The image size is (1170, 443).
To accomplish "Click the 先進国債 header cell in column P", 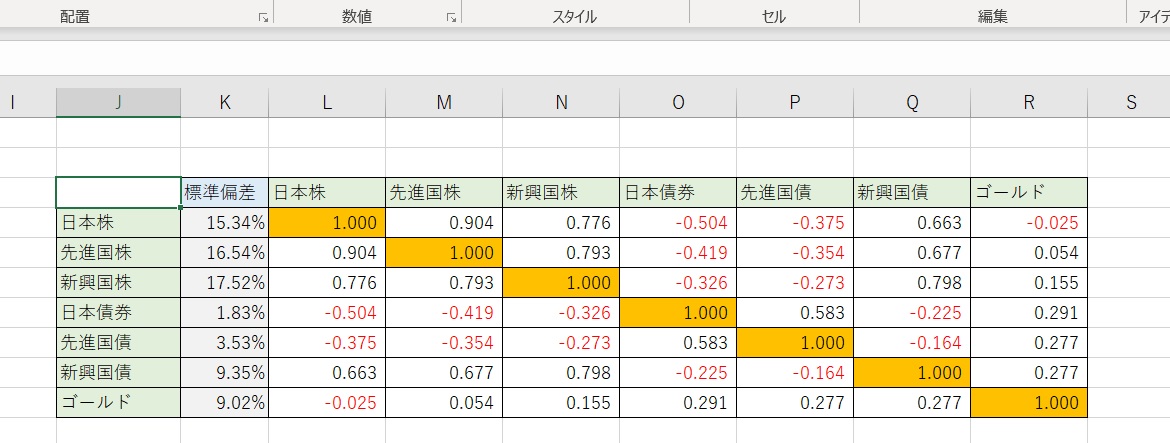I will click(x=795, y=192).
